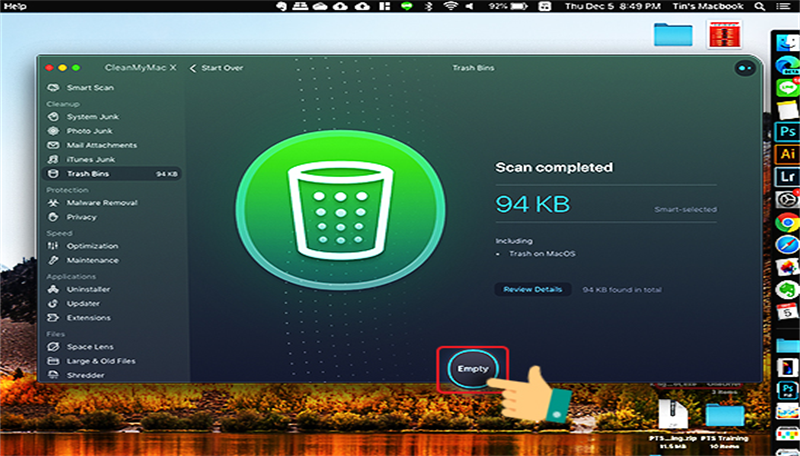Open Safari from the Dock
800x456 pixels.
[x=787, y=245]
